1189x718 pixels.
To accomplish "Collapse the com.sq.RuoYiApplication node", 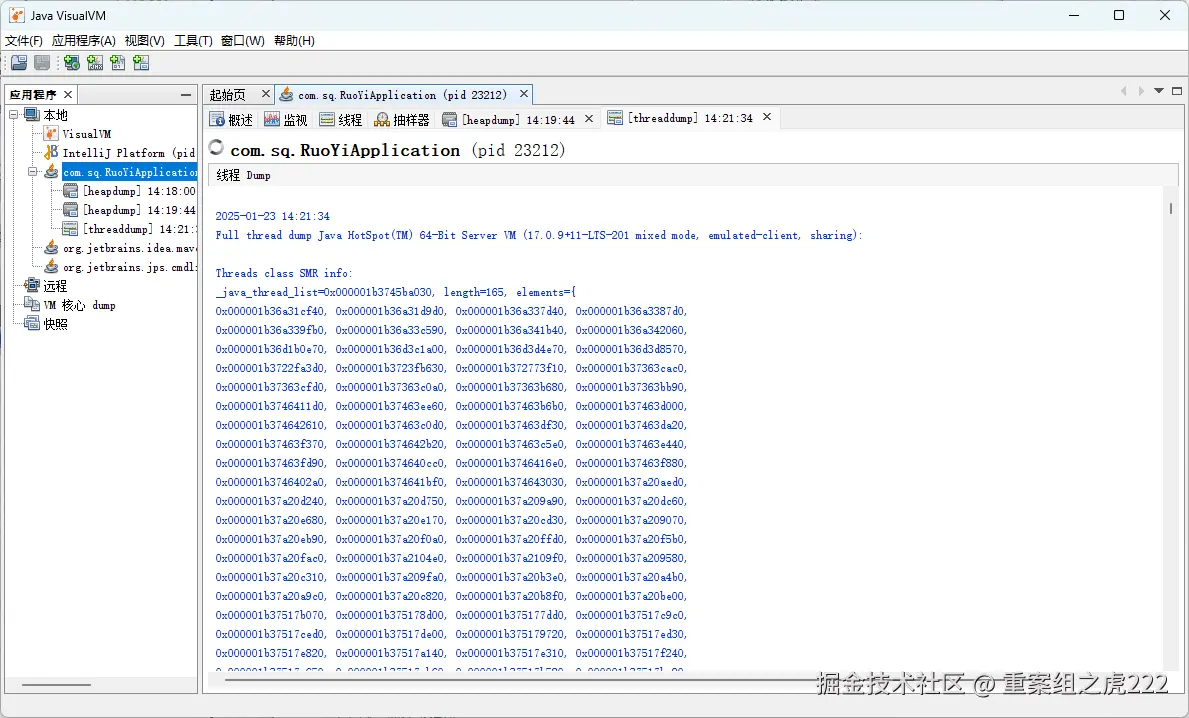I will click(34, 171).
